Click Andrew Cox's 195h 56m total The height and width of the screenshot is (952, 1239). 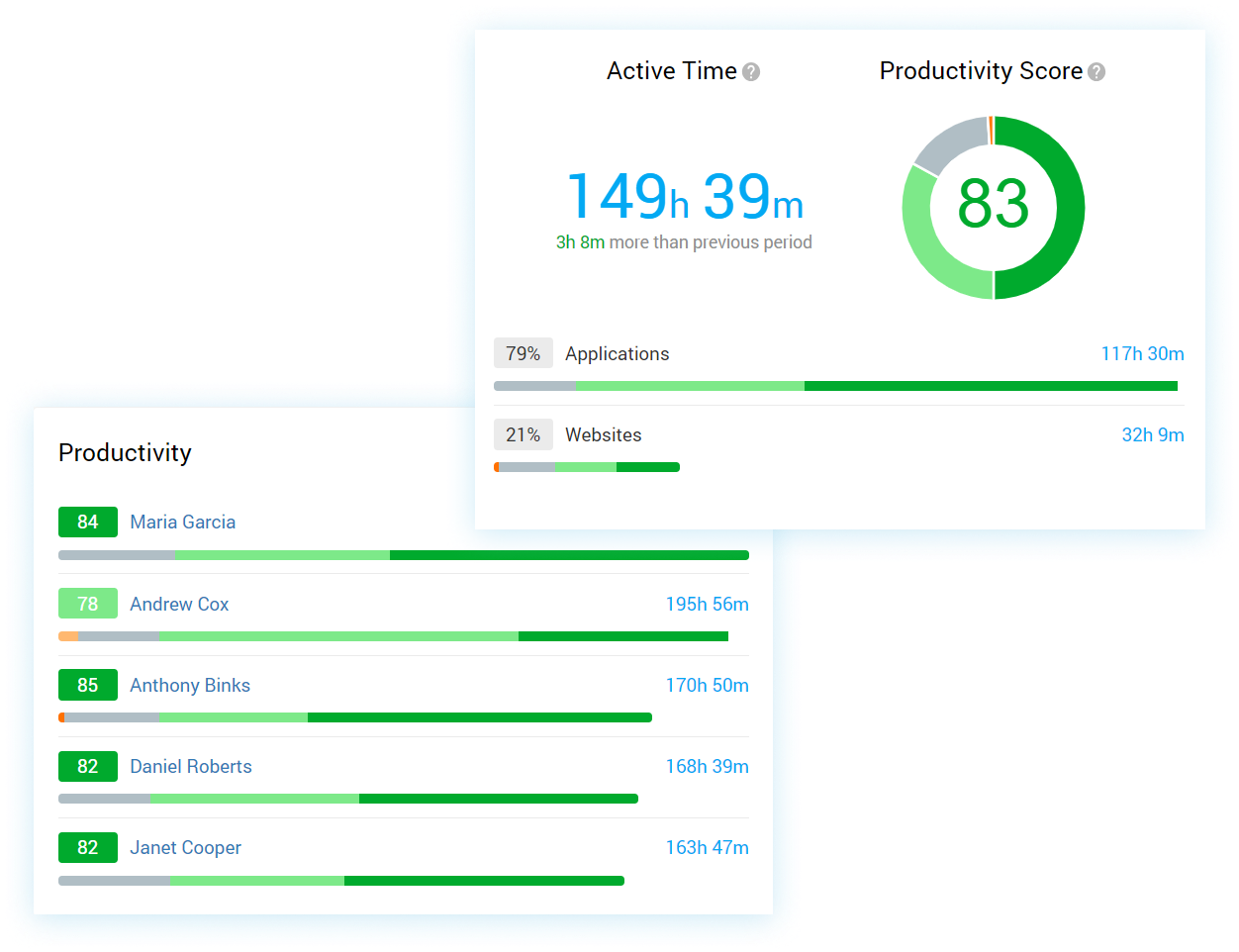[707, 604]
